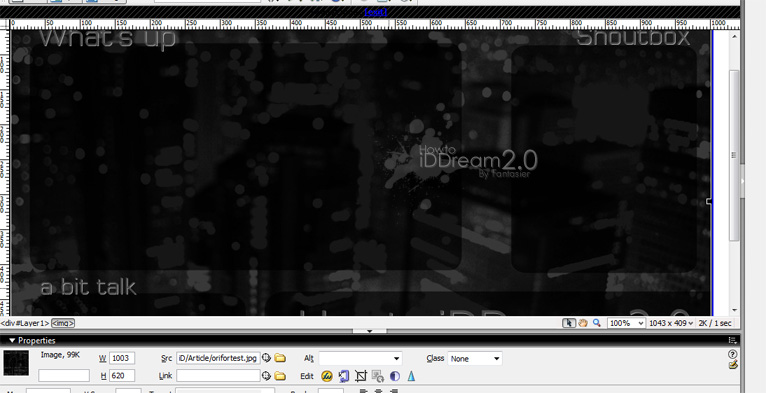This screenshot has height=393, width=766.
Task: Select the Hand tool in status bar
Action: pos(583,323)
